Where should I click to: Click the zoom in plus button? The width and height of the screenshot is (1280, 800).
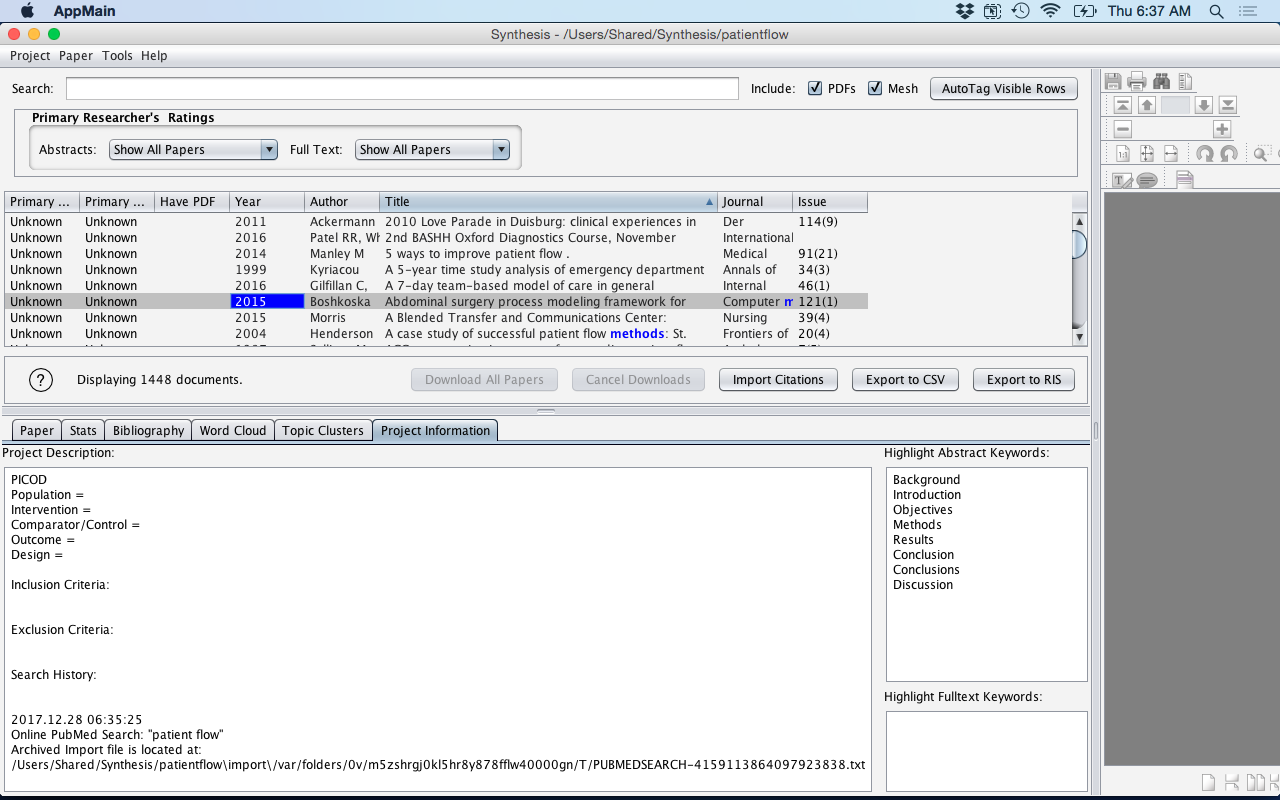pyautogui.click(x=1221, y=129)
